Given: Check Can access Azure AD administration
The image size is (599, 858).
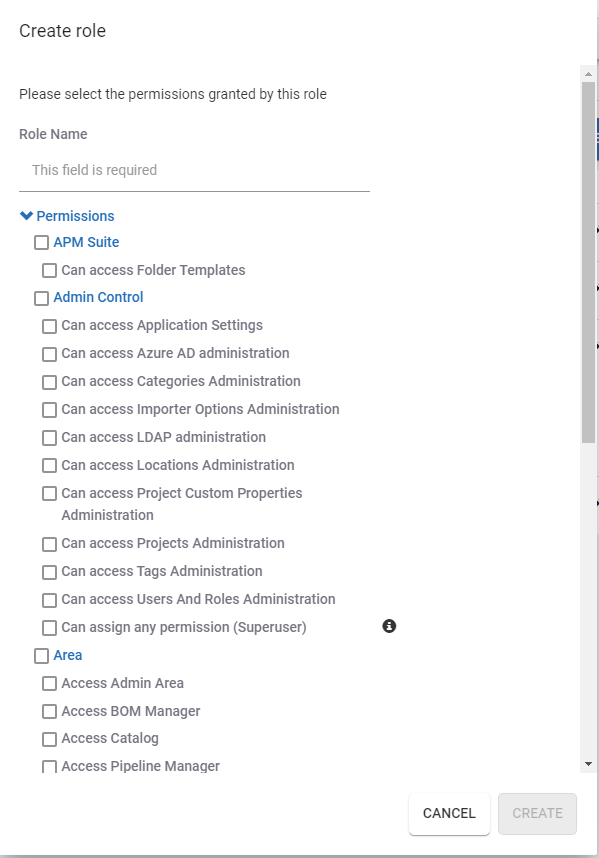Looking at the screenshot, I should (x=49, y=354).
